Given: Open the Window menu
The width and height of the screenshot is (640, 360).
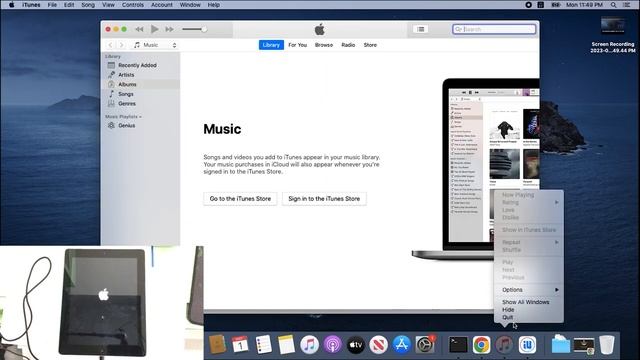Looking at the screenshot, I should click(190, 5).
